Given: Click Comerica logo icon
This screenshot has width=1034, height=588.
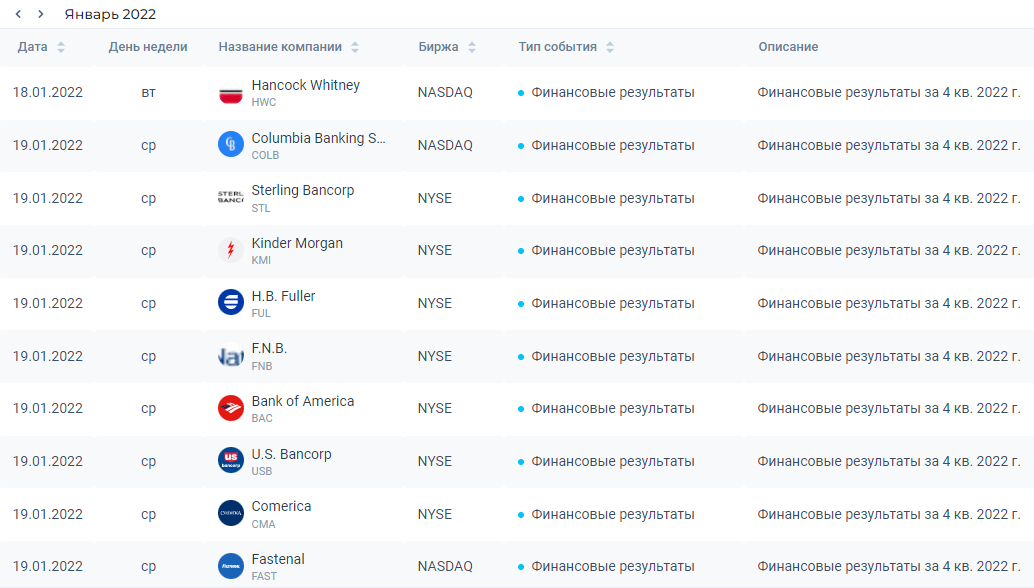Looking at the screenshot, I should tap(231, 514).
